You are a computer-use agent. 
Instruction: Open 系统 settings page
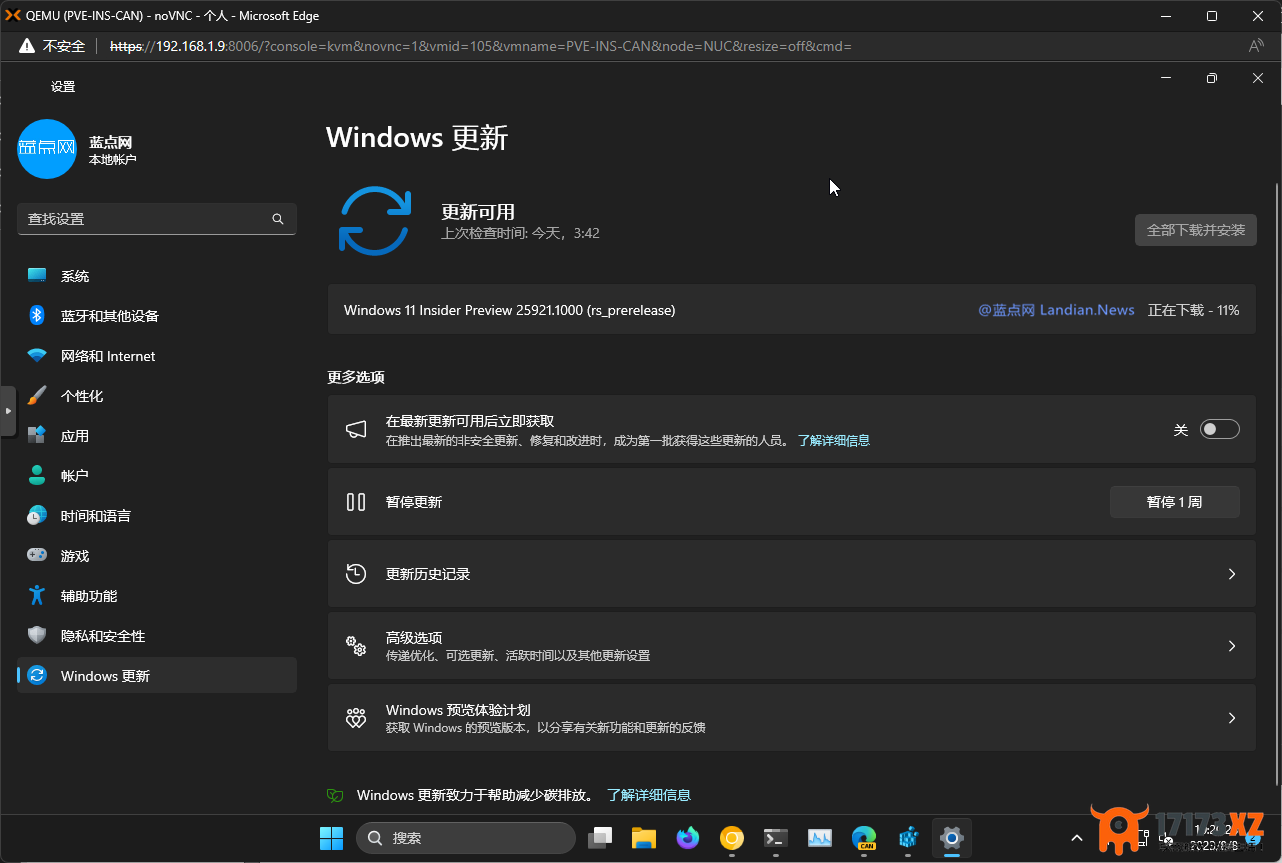(157, 275)
